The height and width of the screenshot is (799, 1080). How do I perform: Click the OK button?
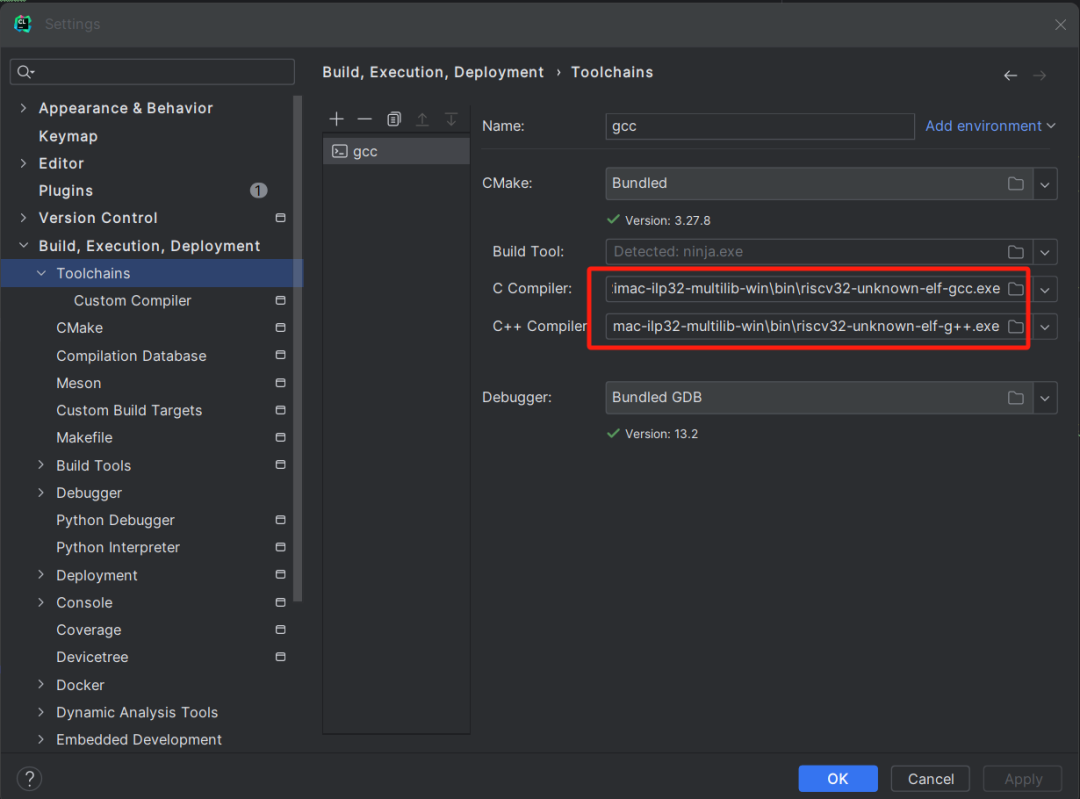click(837, 779)
